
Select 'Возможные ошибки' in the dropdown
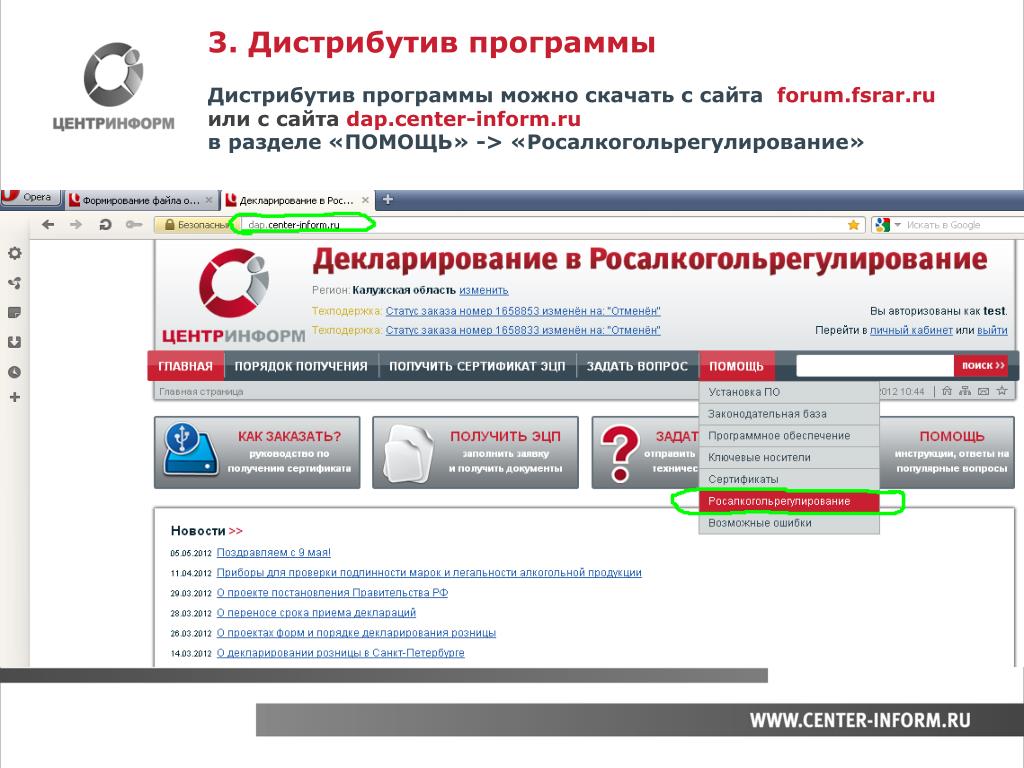tap(789, 523)
